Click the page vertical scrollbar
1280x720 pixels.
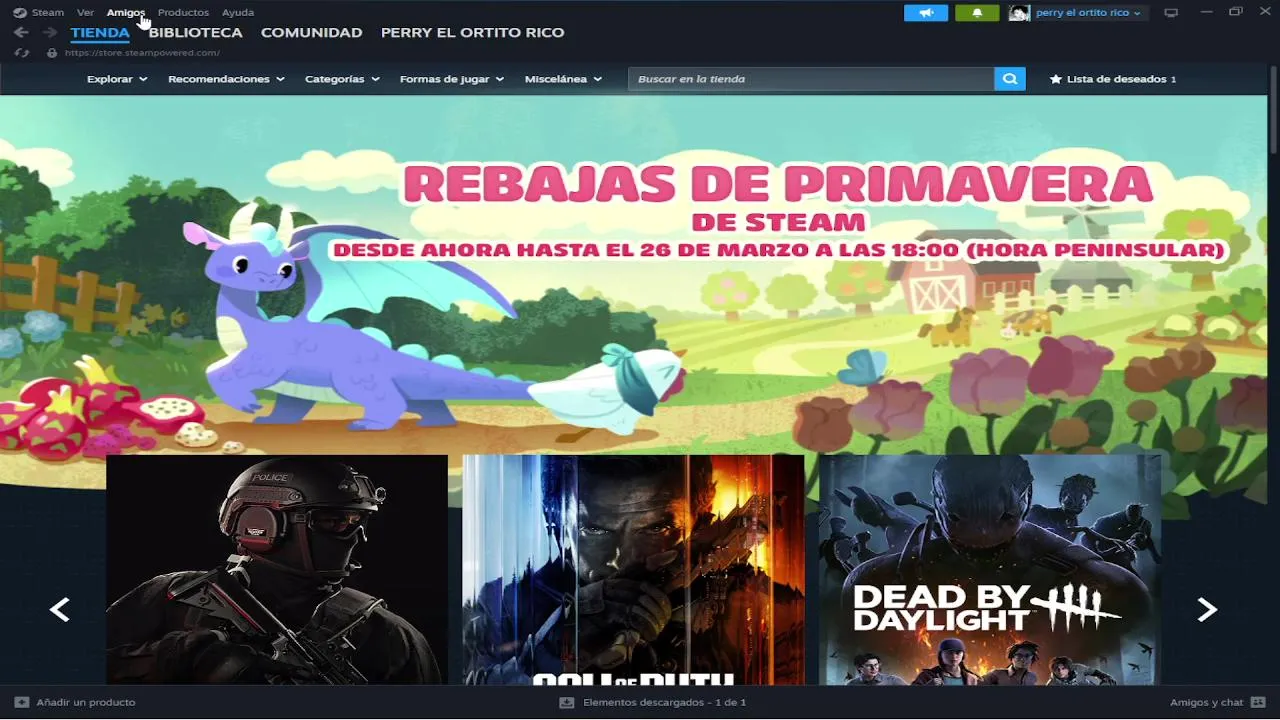[1274, 110]
